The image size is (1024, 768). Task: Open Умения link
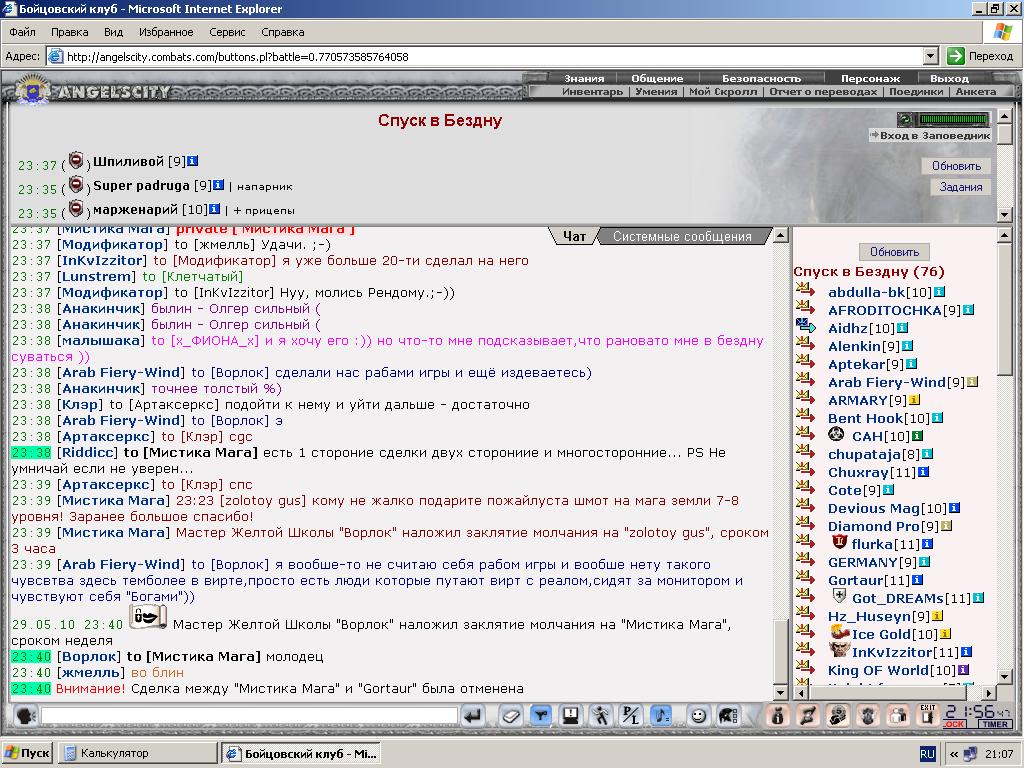(x=656, y=91)
